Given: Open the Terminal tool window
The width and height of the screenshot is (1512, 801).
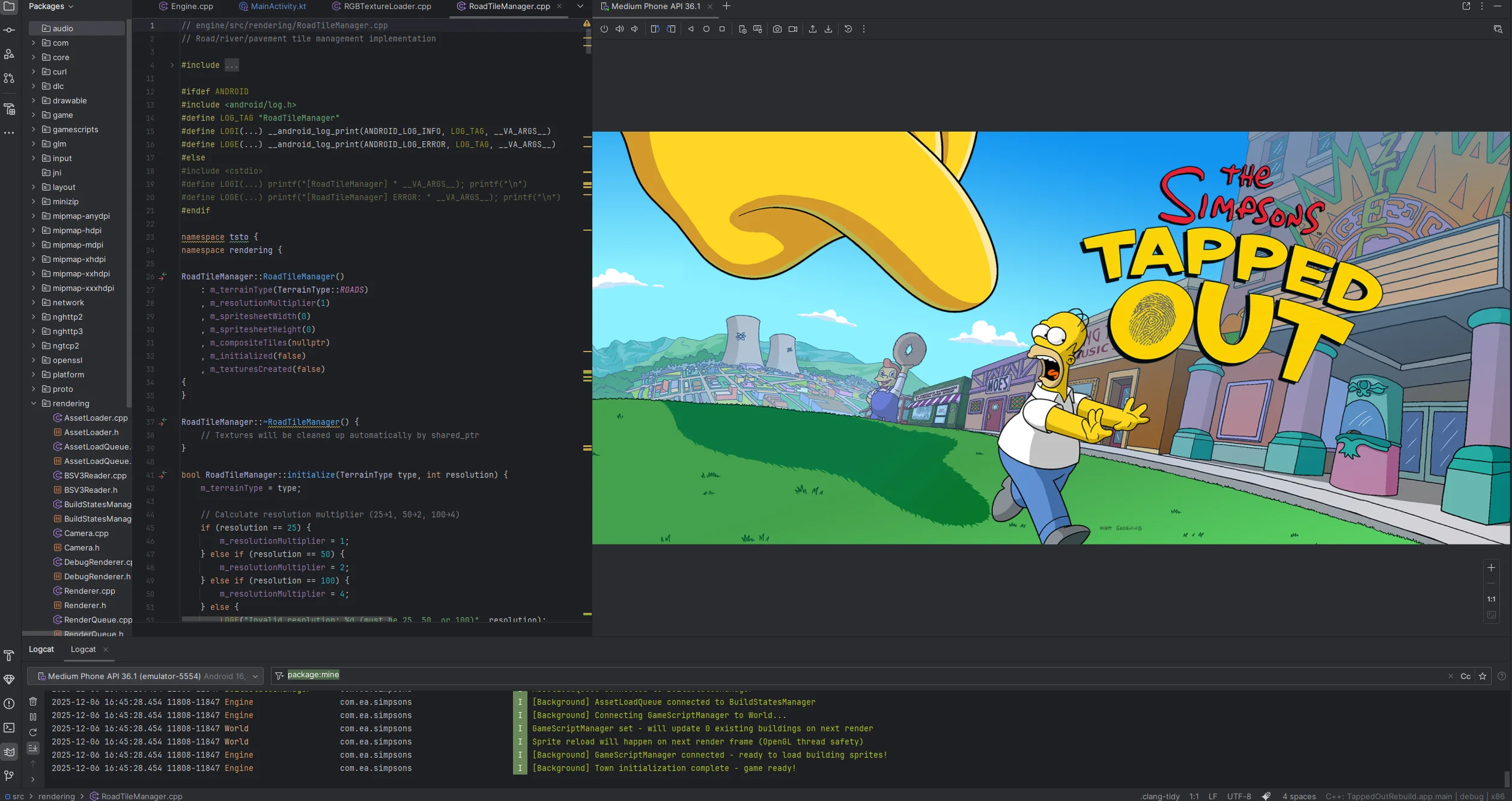Looking at the screenshot, I should 9,728.
